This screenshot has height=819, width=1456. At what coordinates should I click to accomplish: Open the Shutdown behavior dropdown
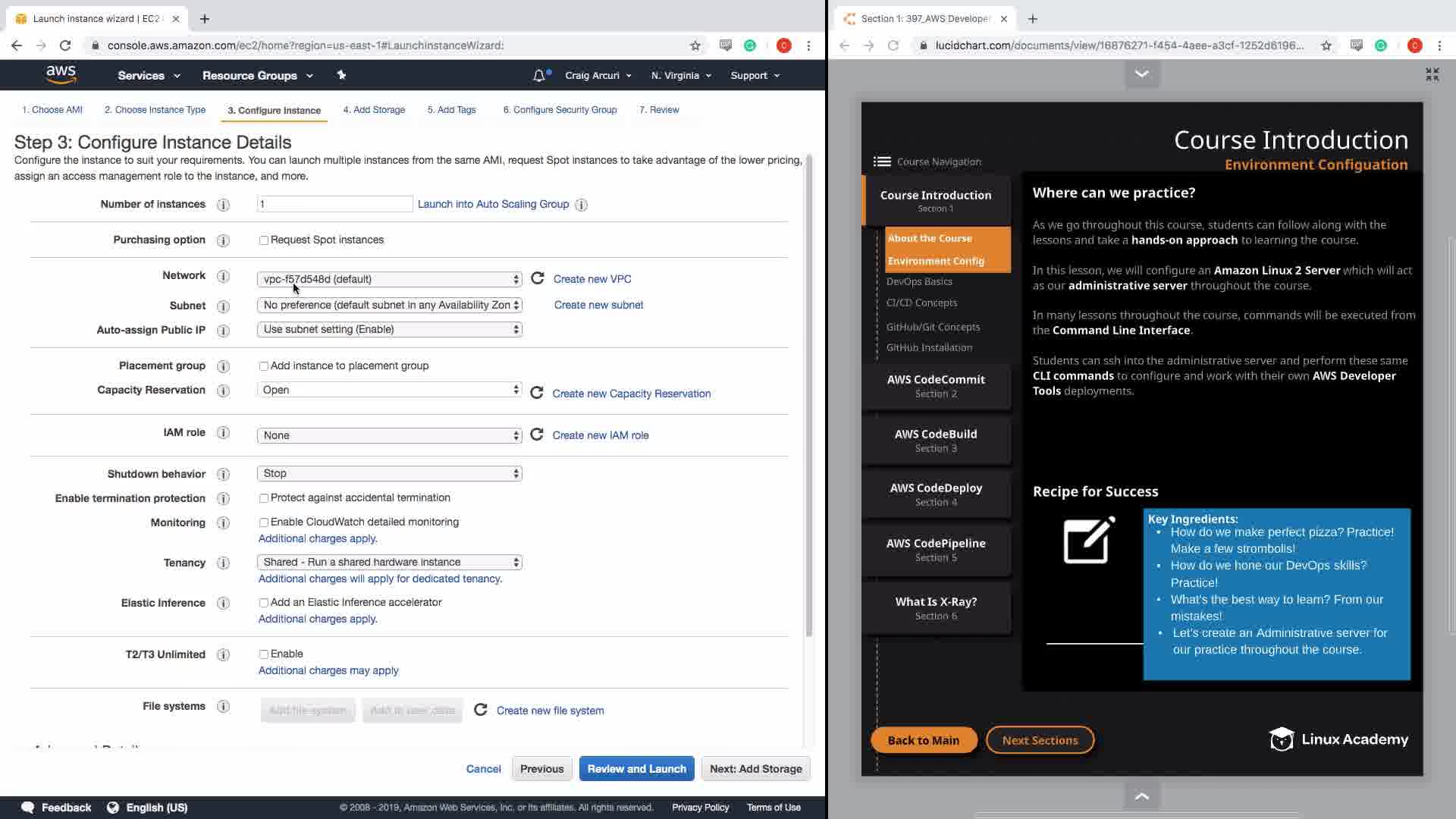click(390, 473)
